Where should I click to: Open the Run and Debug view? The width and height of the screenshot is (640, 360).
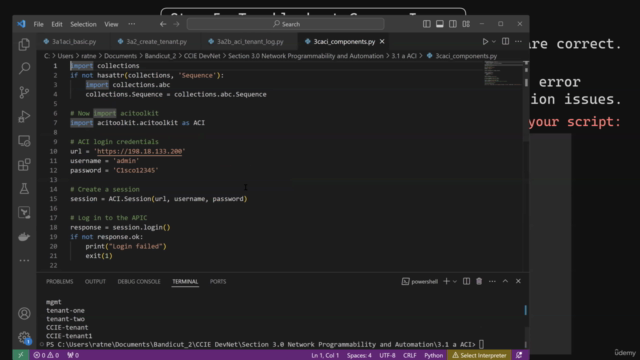24,117
